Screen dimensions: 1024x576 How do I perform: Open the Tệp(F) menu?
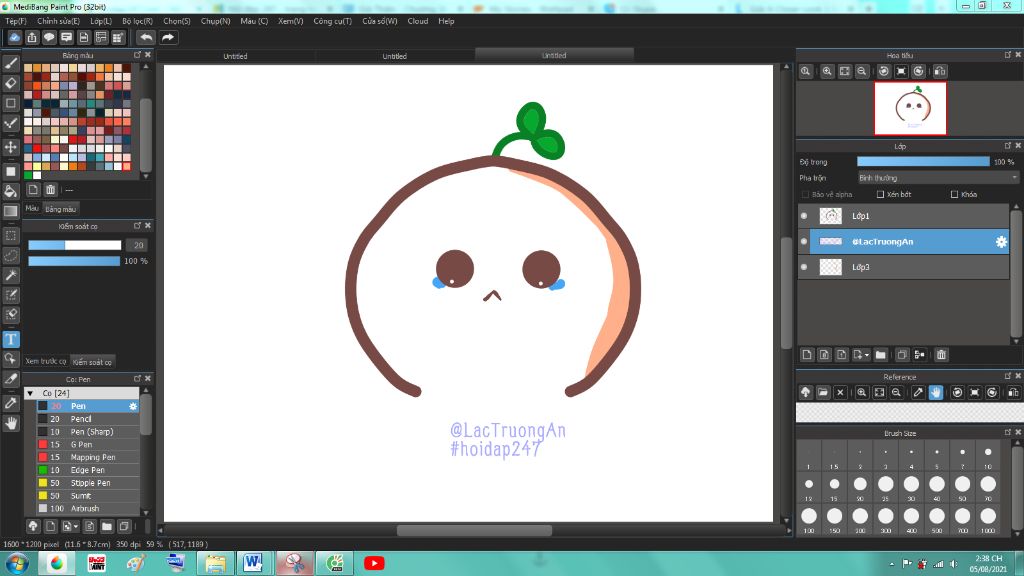pos(16,21)
